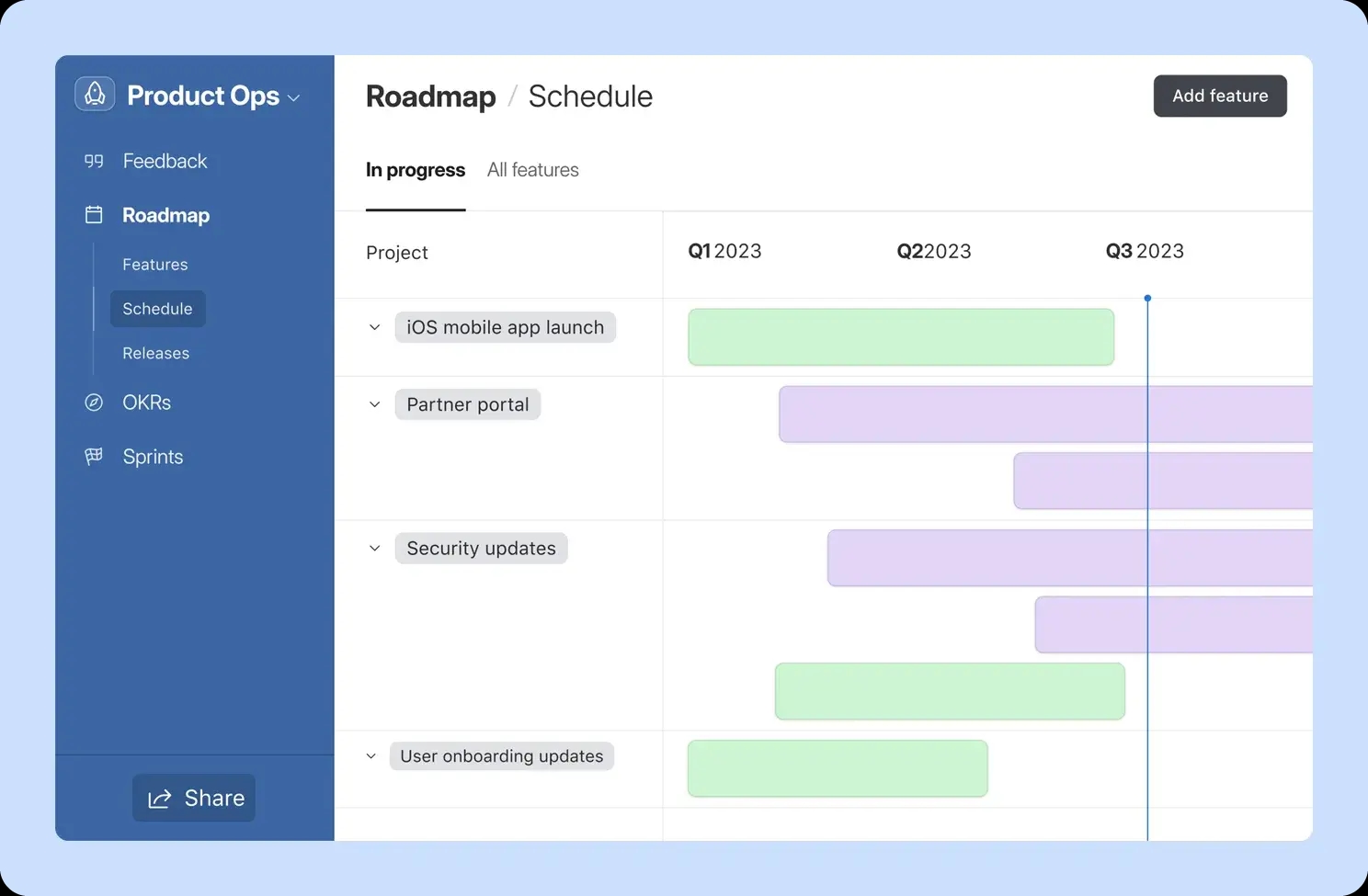Click the Schedule breadcrumb title
This screenshot has height=896, width=1368.
(590, 96)
